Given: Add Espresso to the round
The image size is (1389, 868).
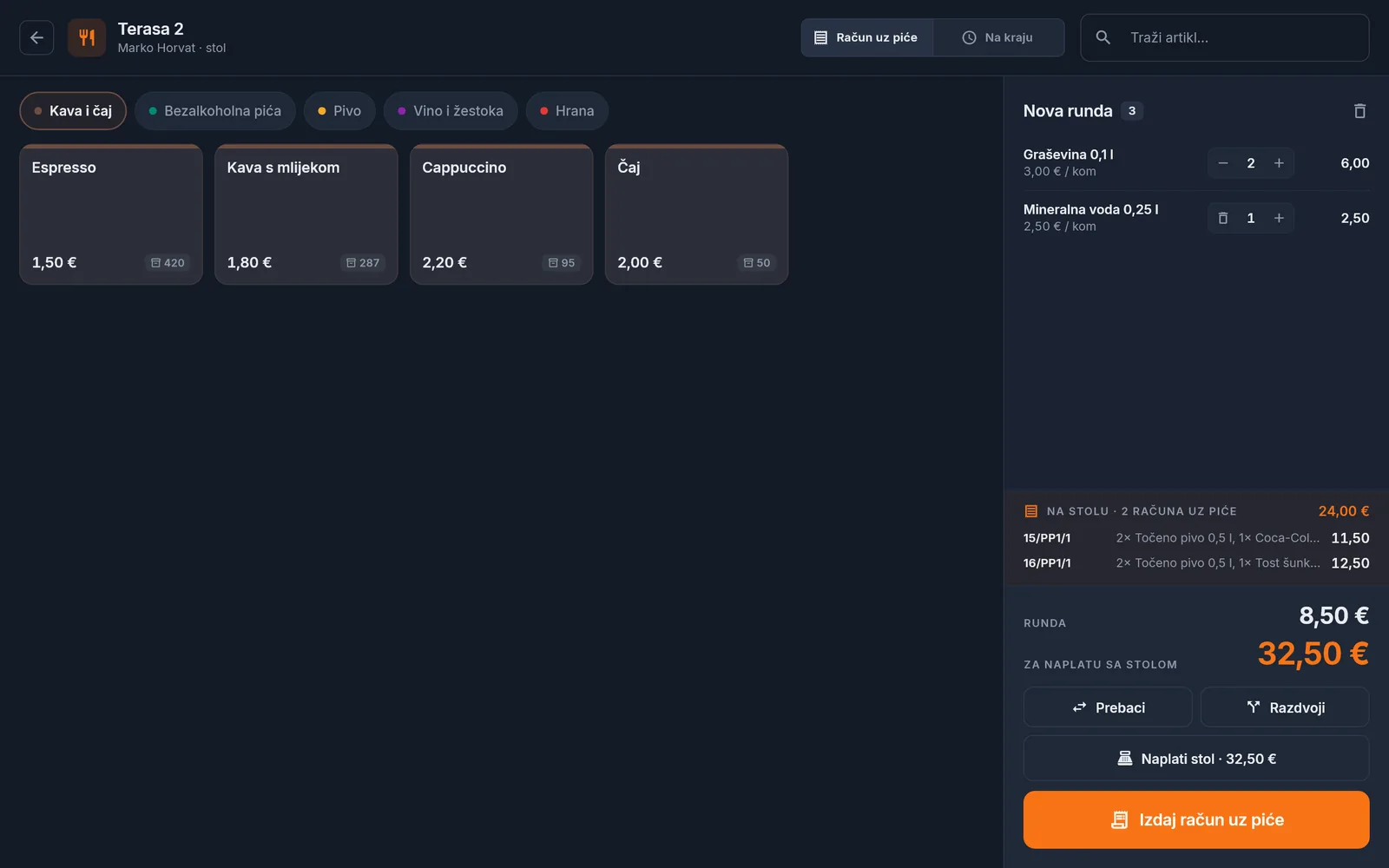Looking at the screenshot, I should (111, 214).
